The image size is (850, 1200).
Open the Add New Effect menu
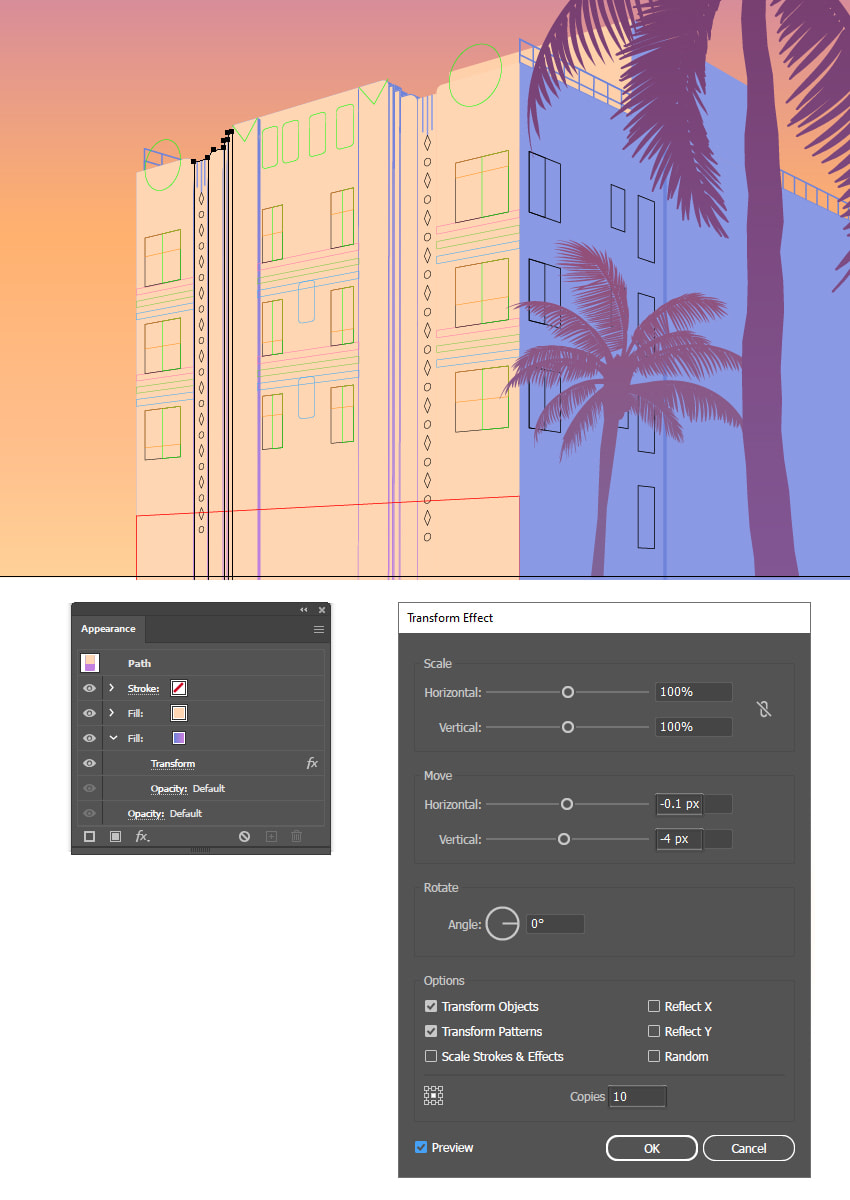tap(141, 837)
